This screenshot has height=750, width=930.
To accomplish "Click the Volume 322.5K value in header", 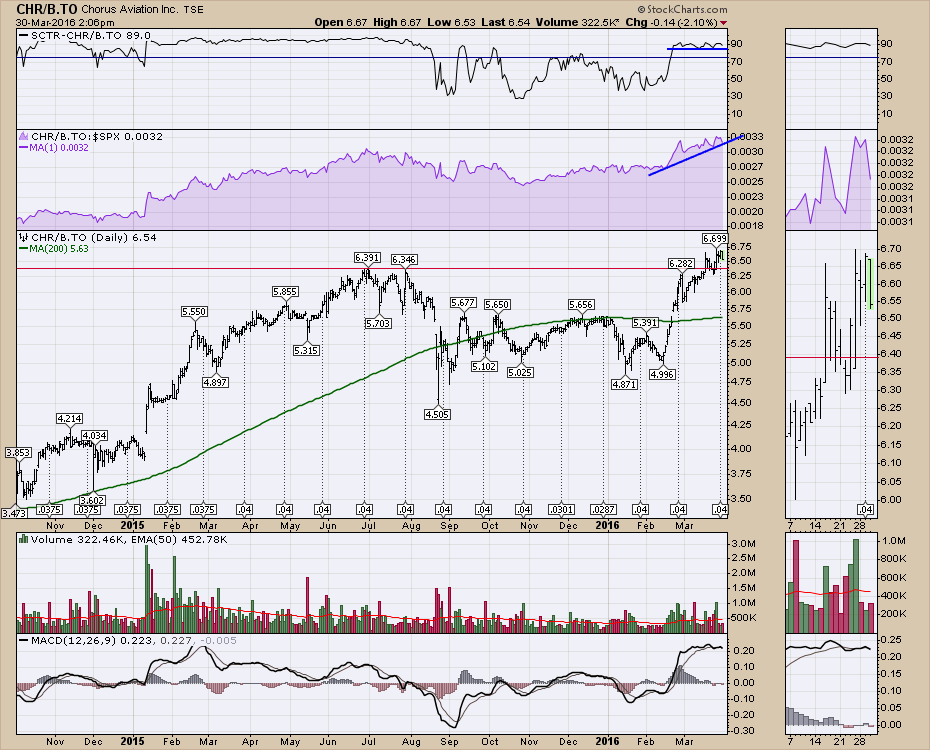I will pyautogui.click(x=578, y=23).
